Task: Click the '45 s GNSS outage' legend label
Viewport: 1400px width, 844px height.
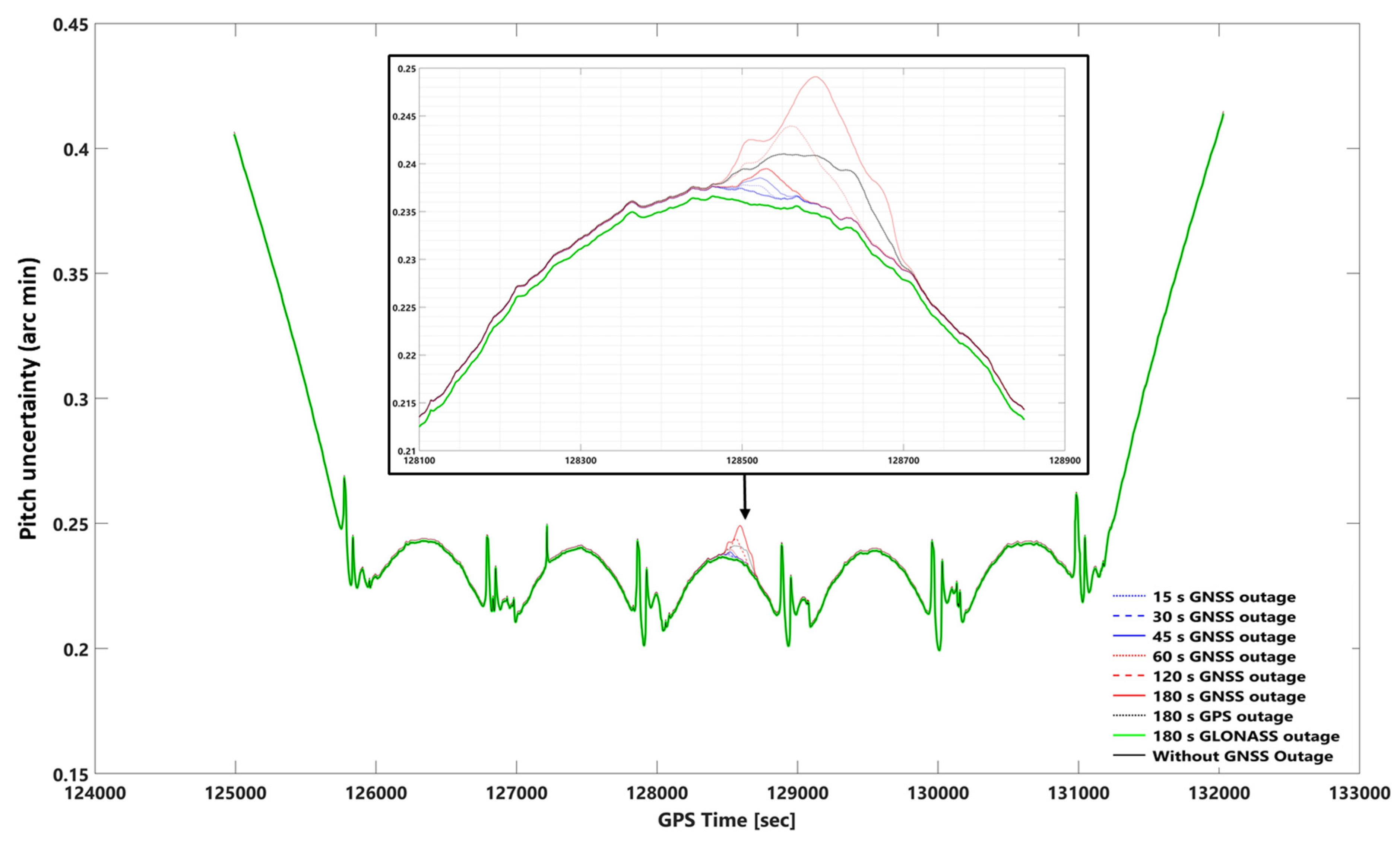Action: coord(1224,636)
